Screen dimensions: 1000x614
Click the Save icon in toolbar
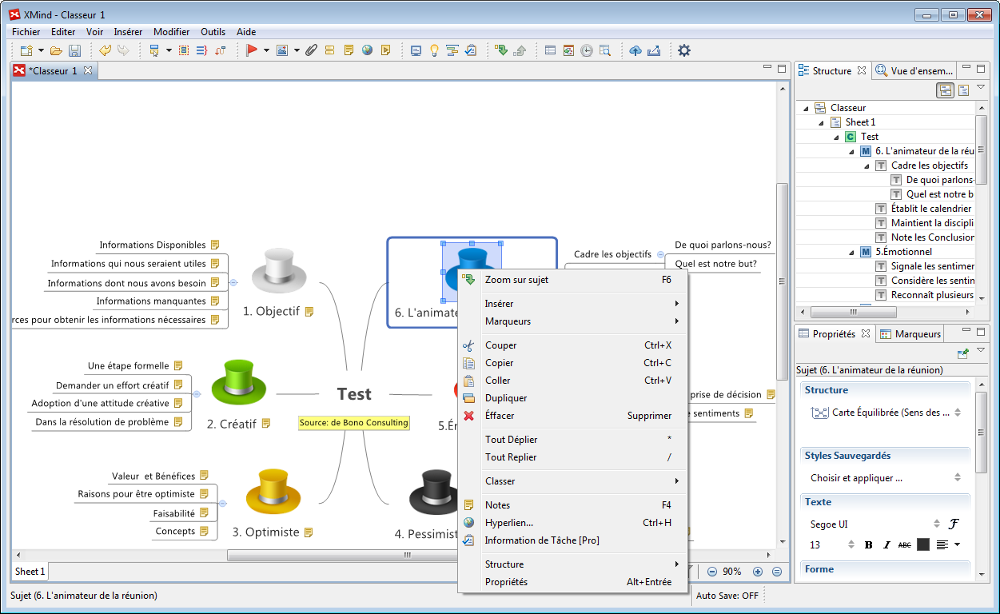pos(74,50)
